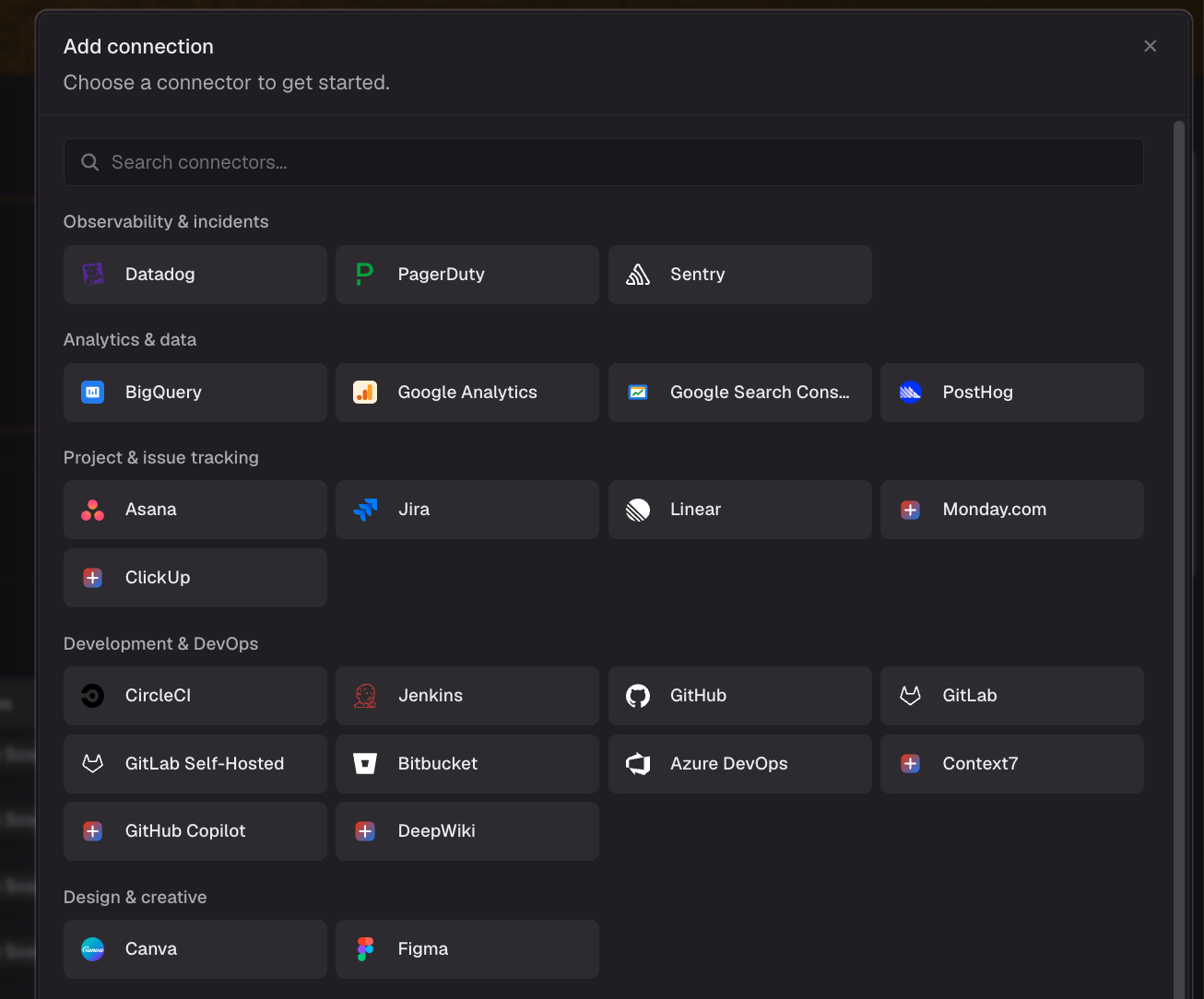
Task: Click the GitLab Self-Hosted fox icon
Action: pyautogui.click(x=93, y=764)
